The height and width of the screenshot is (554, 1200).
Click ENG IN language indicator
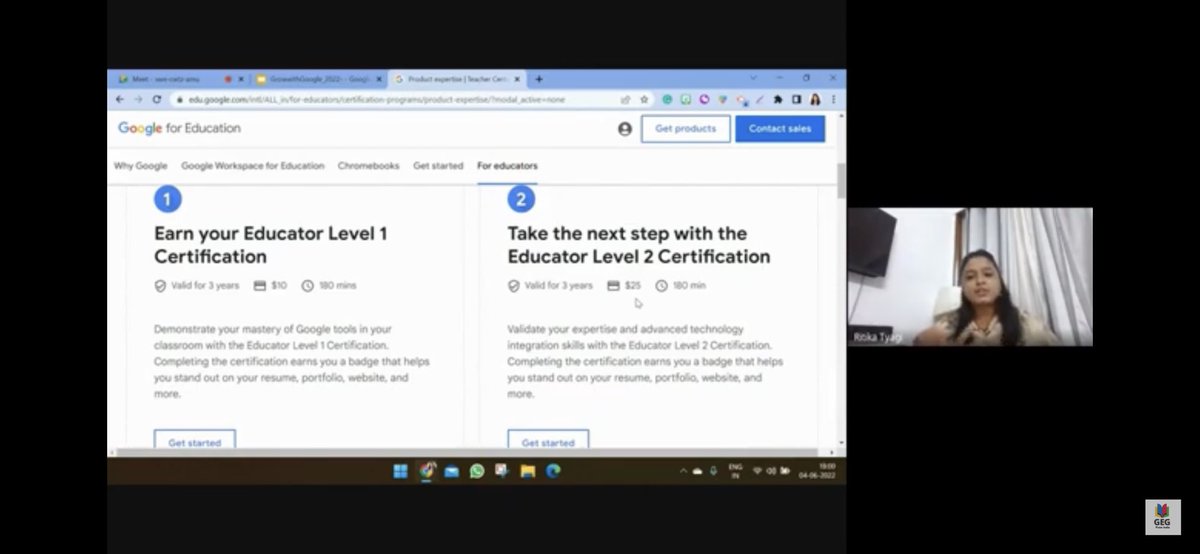tap(735, 471)
